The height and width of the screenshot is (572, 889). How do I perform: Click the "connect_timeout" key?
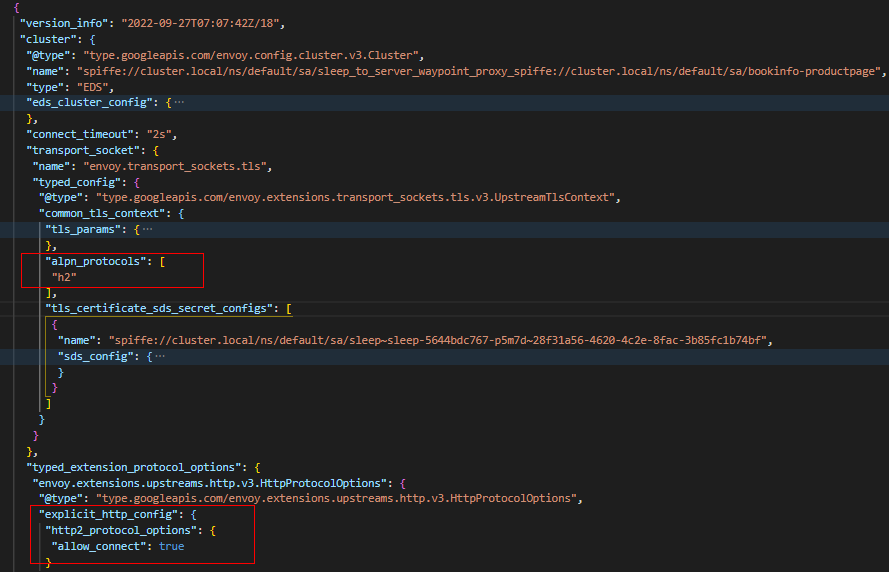pyautogui.click(x=80, y=134)
